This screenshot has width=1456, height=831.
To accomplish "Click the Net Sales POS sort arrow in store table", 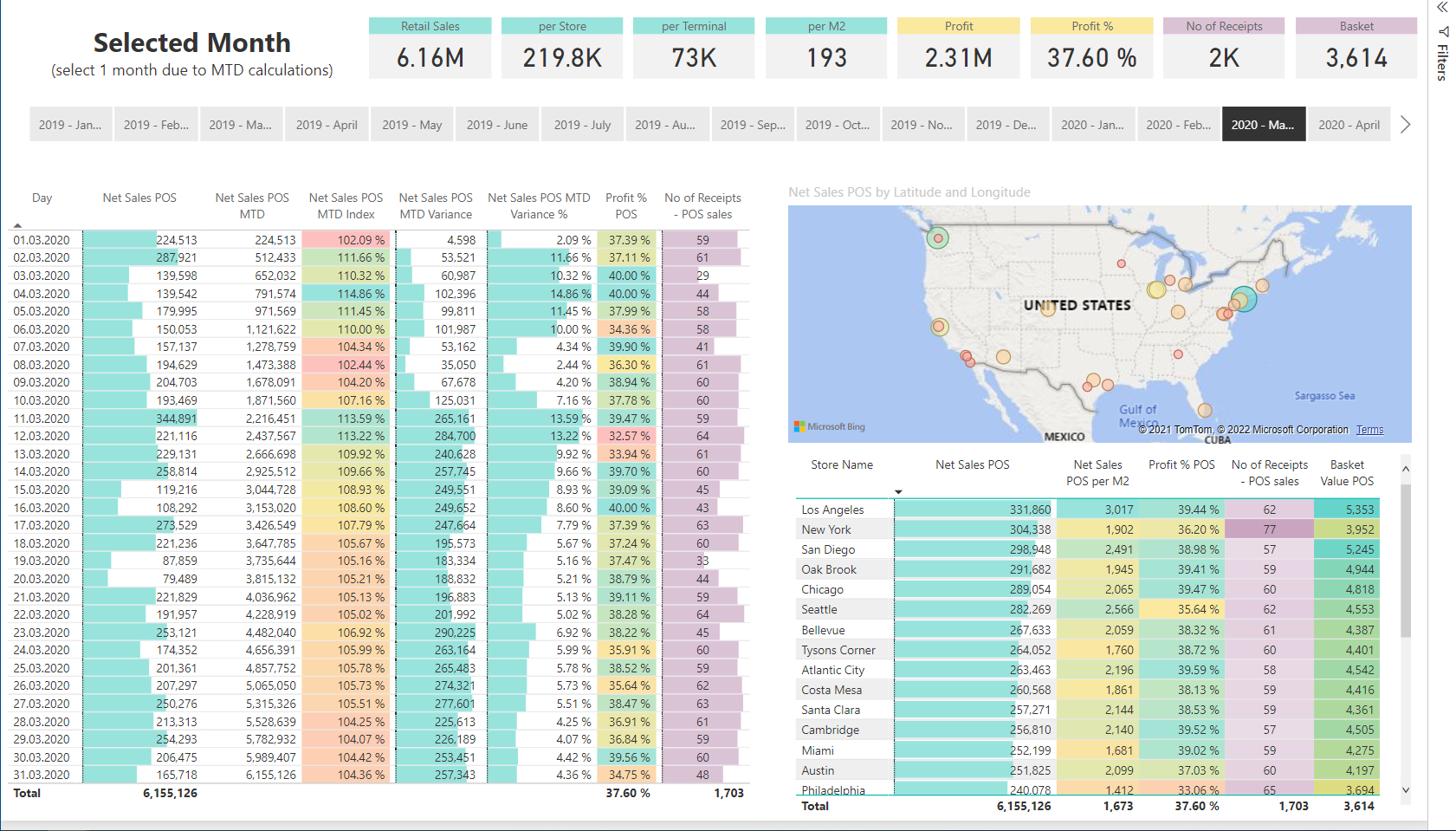I will [x=898, y=492].
